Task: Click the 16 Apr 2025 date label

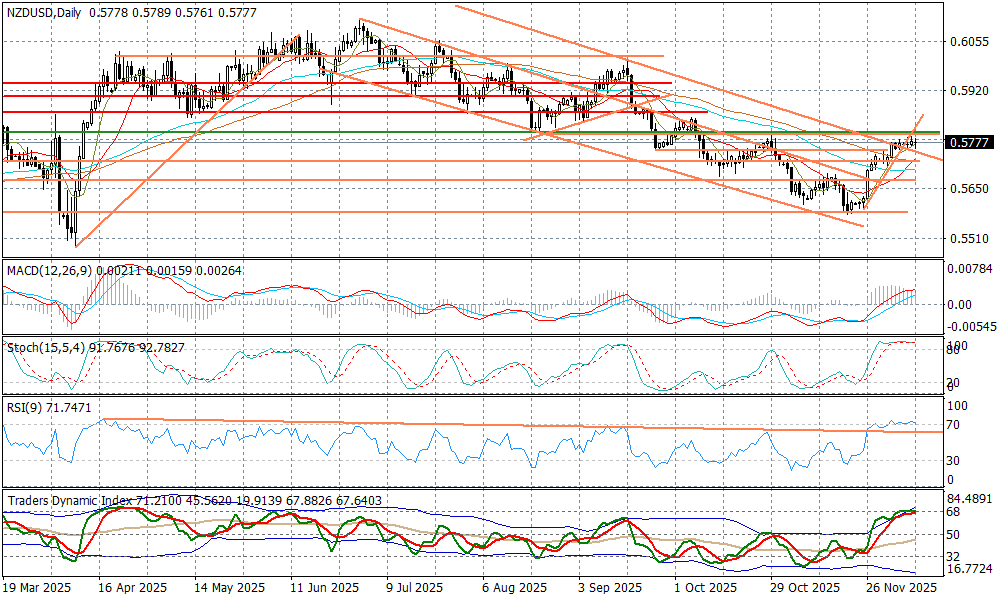Action: pyautogui.click(x=134, y=589)
